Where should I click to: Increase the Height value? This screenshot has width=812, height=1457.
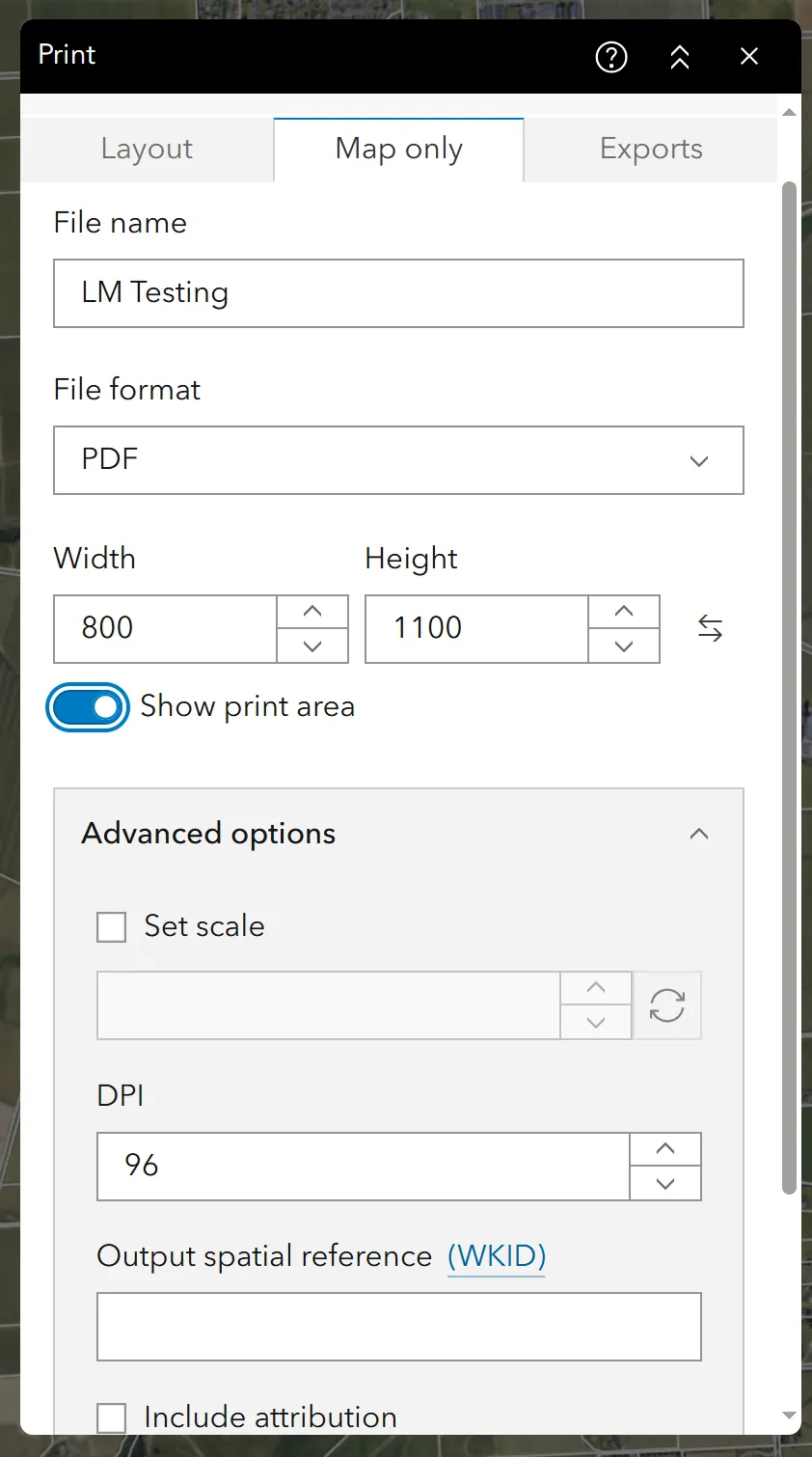(x=624, y=612)
